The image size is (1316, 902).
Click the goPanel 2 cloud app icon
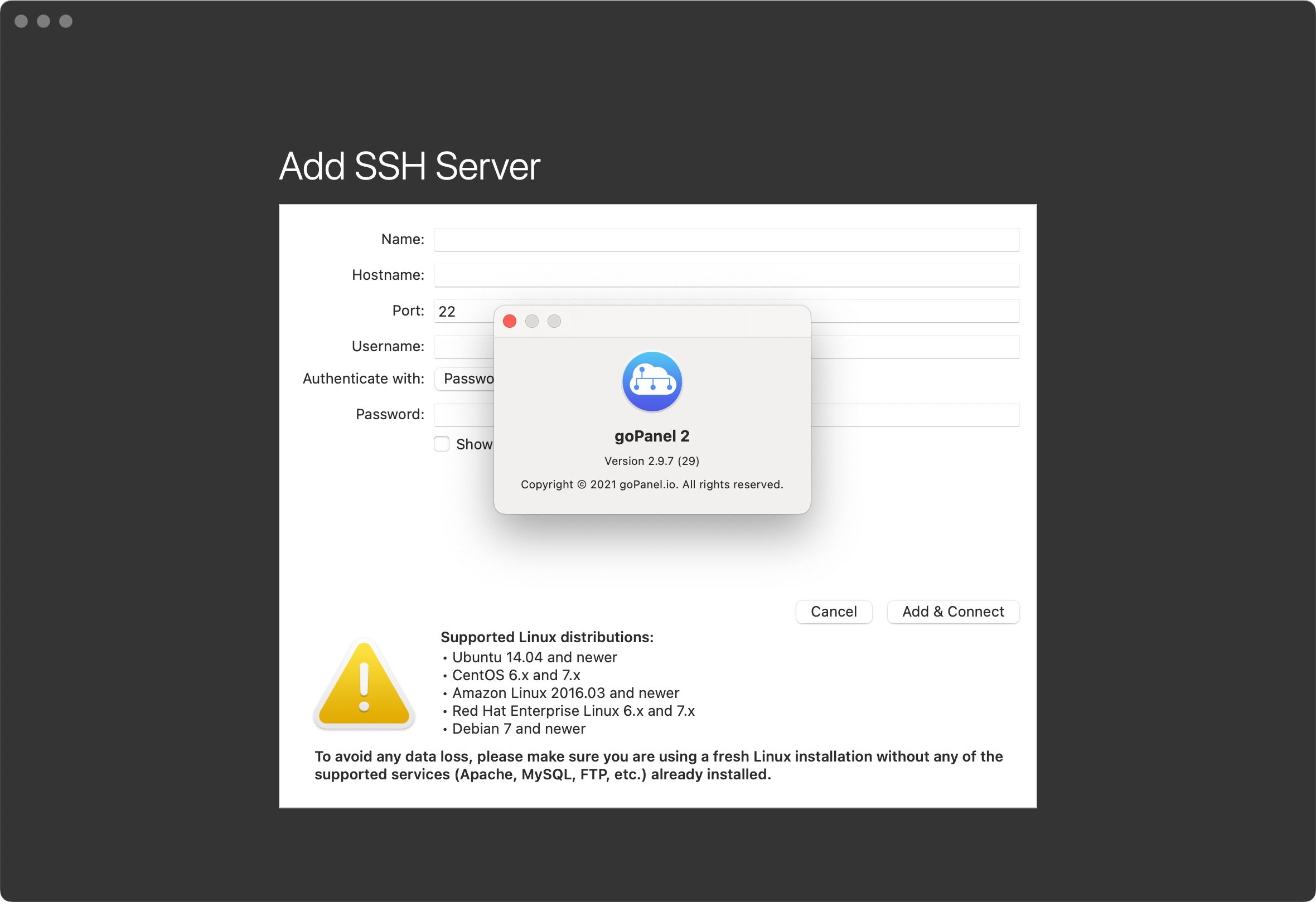point(652,382)
